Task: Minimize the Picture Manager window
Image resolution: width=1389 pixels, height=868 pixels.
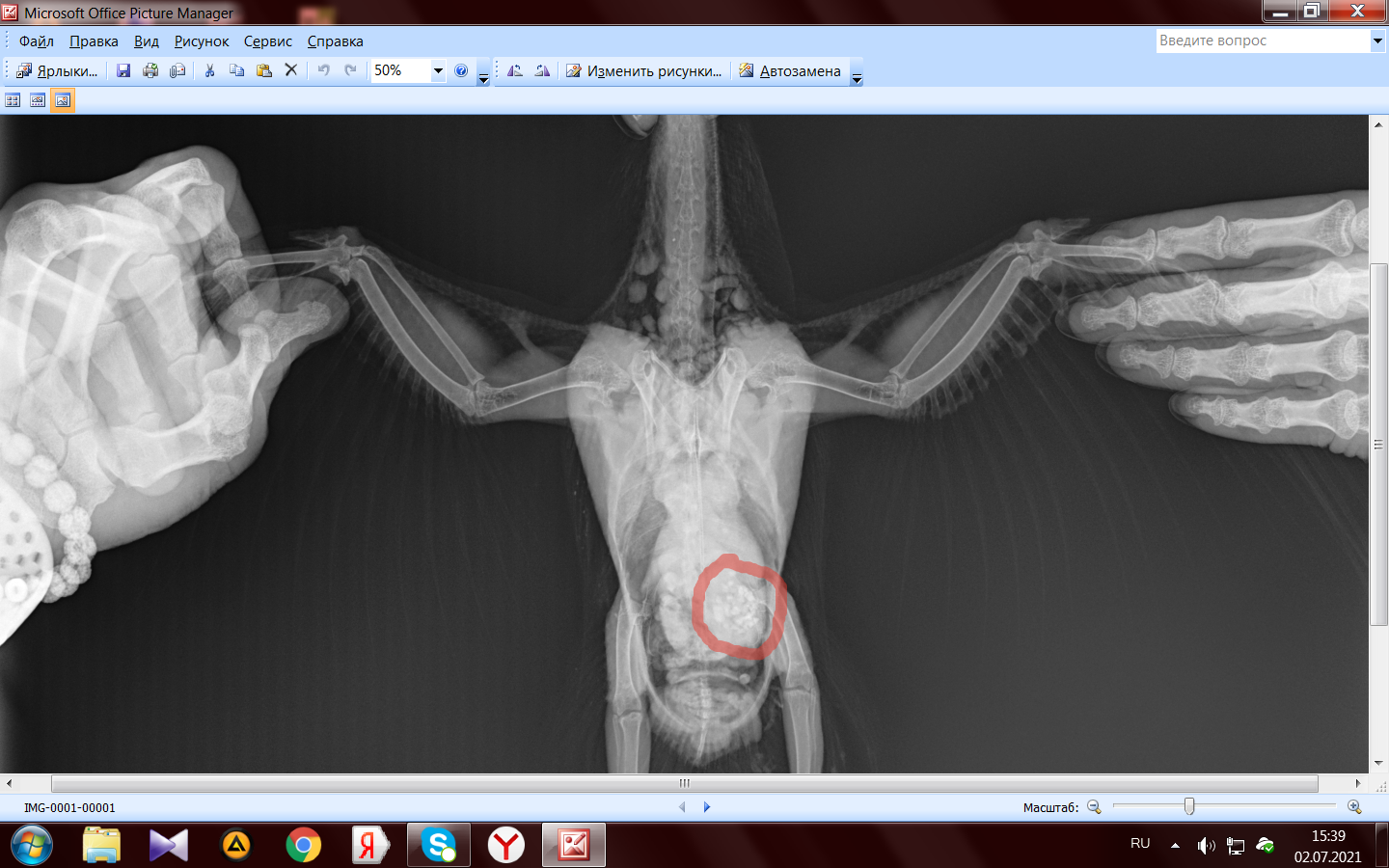Action: coord(1281,11)
